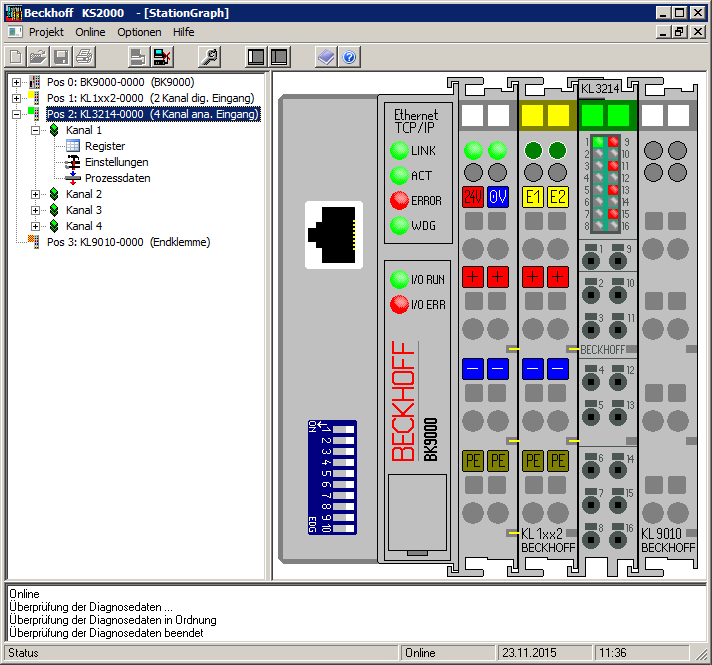Restore the inner StationGraph document window
This screenshot has width=712, height=665.
pyautogui.click(x=679, y=32)
